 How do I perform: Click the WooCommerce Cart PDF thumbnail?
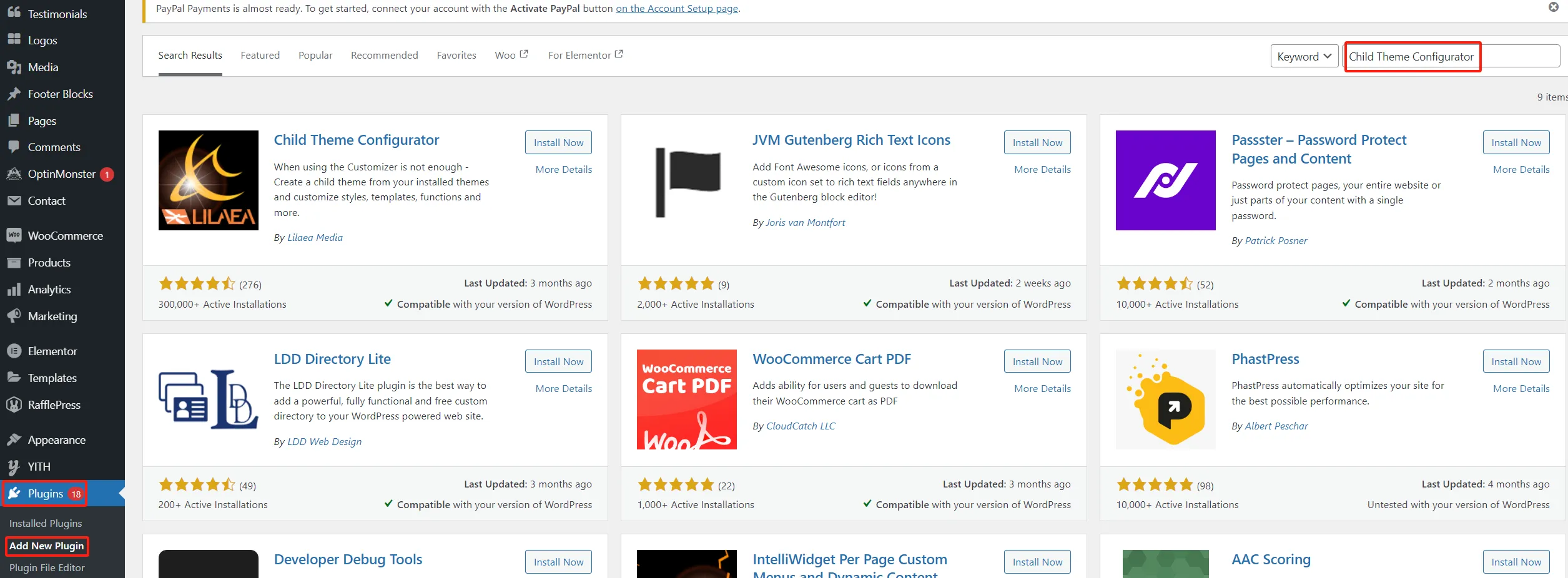687,399
